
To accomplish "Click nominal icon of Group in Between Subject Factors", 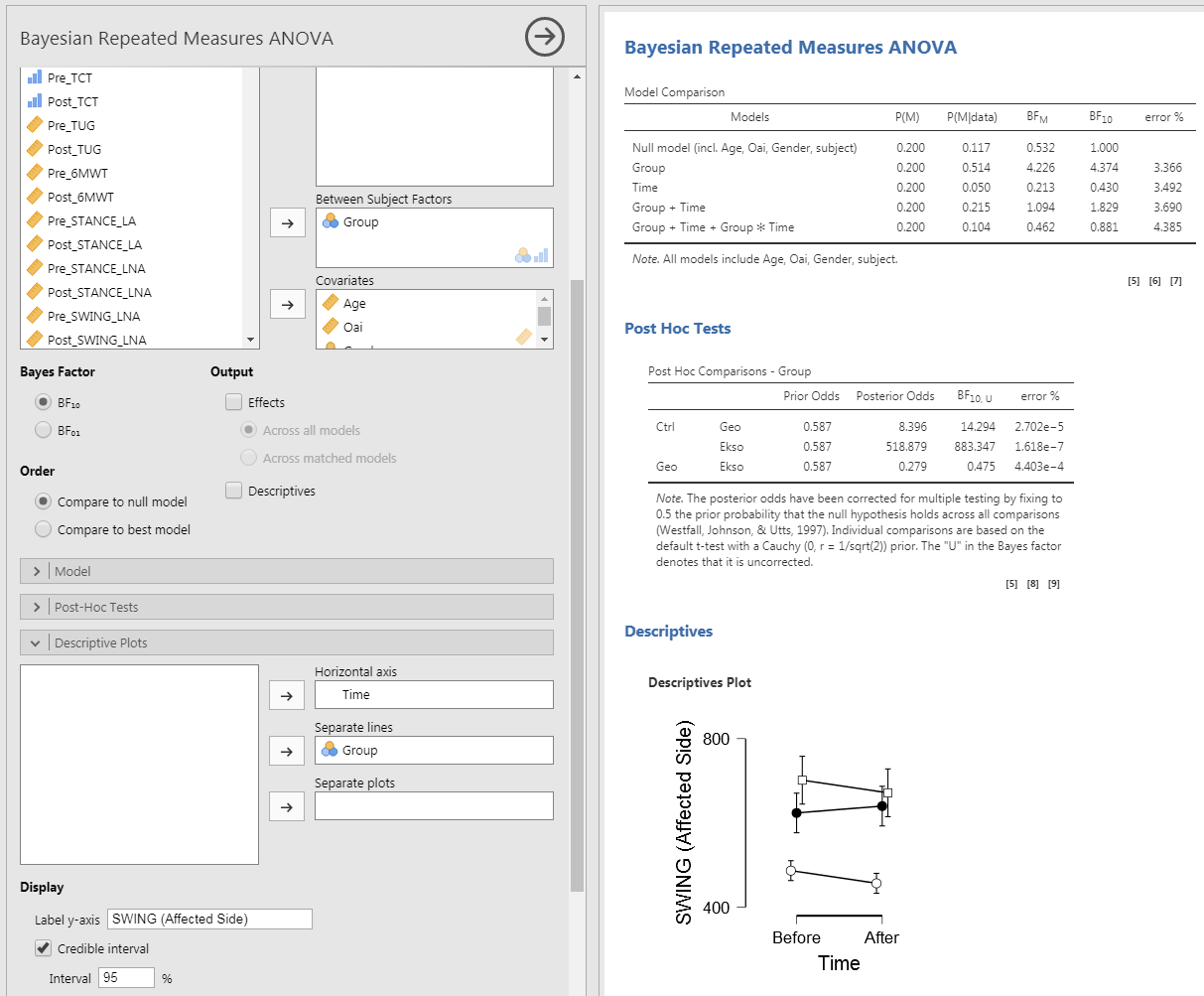I will coord(331,221).
